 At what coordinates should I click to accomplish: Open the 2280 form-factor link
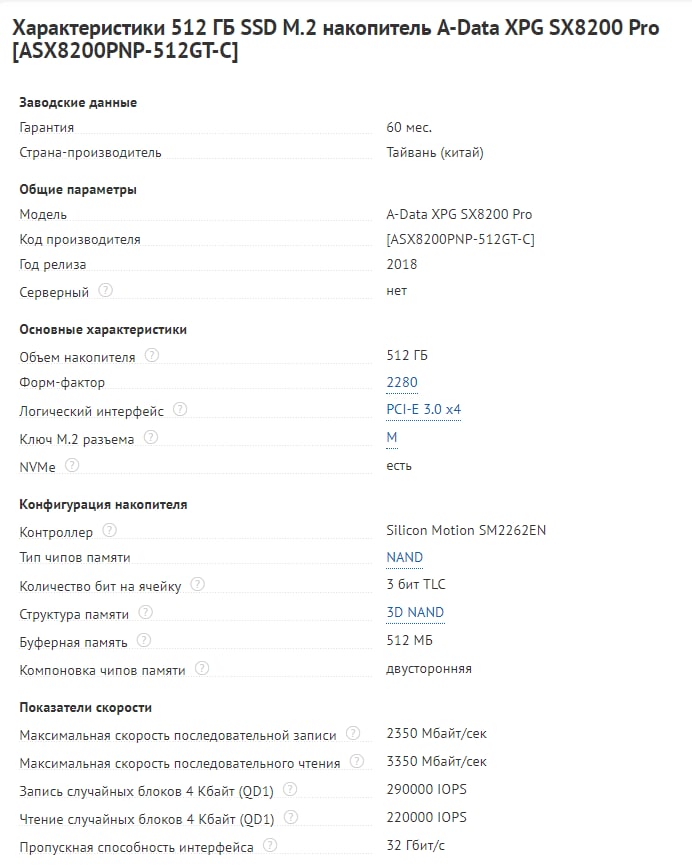402,382
